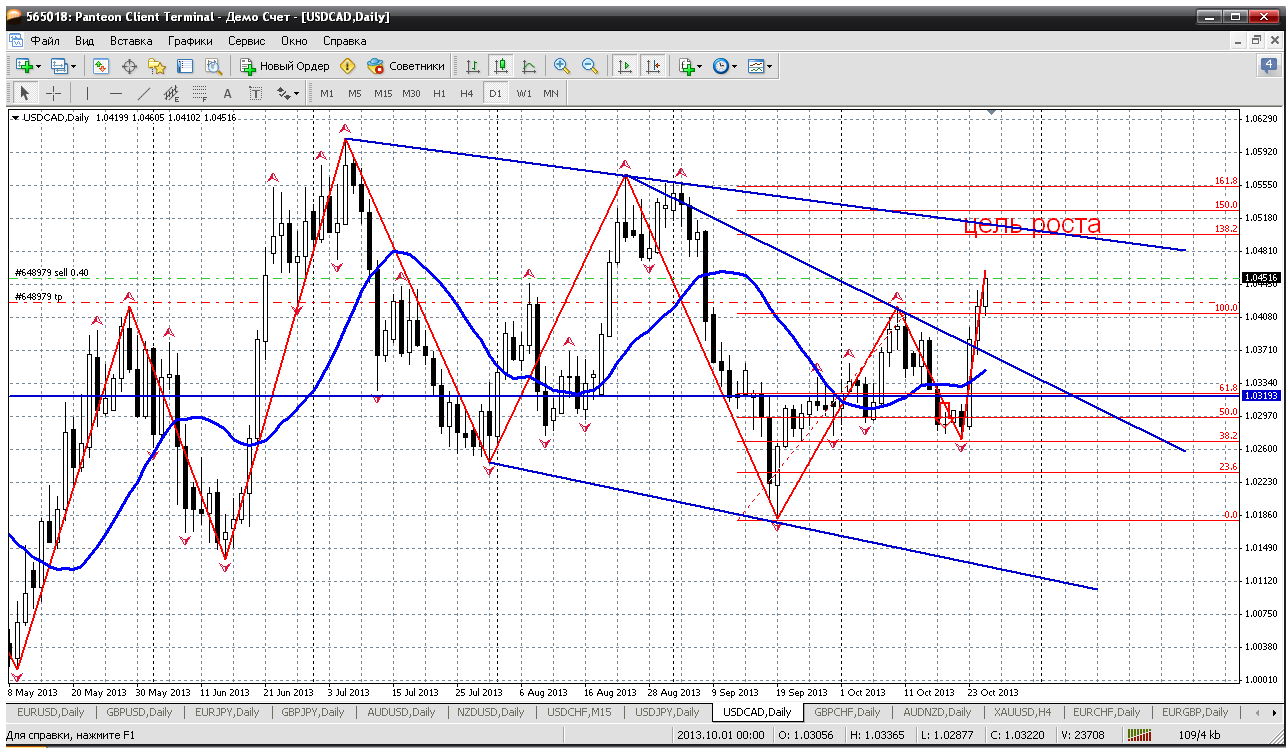The image size is (1288, 748).
Task: Click the New Chart icon
Action: pyautogui.click(x=23, y=66)
